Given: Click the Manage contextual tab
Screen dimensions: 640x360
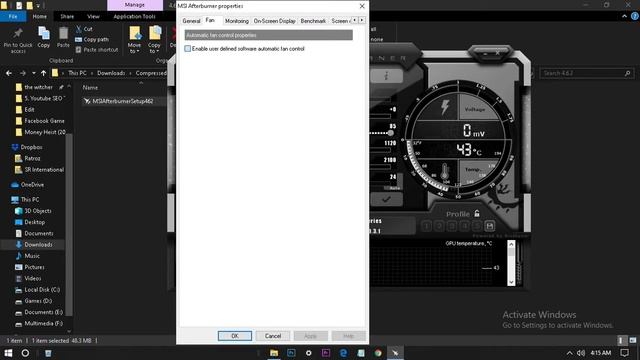Looking at the screenshot, I should (135, 5).
